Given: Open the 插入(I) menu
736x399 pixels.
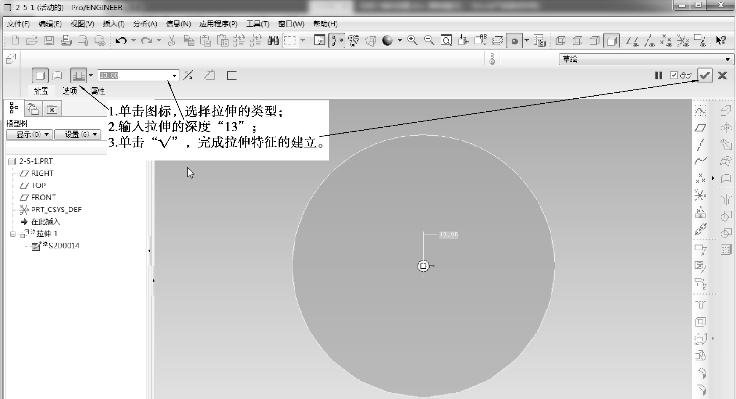Looking at the screenshot, I should (x=113, y=23).
